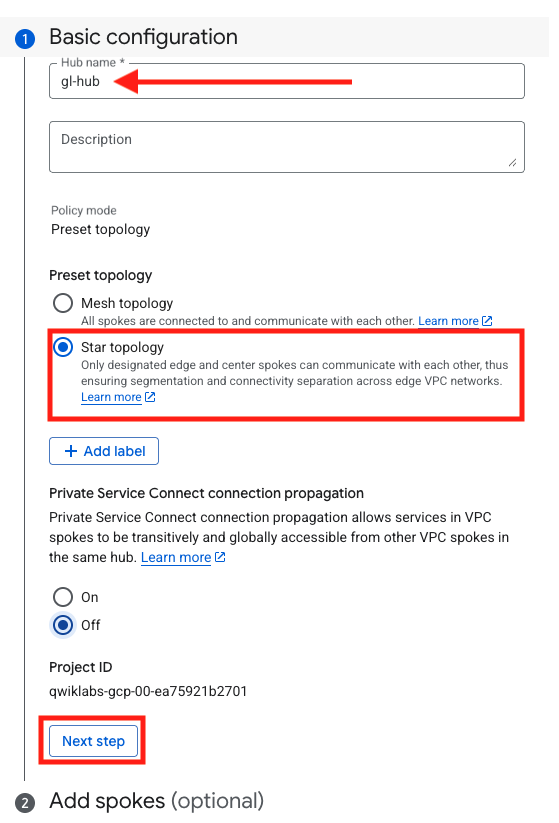Viewport: 559px width, 823px height.
Task: Select the Mesh topology radio button
Action: (x=63, y=303)
